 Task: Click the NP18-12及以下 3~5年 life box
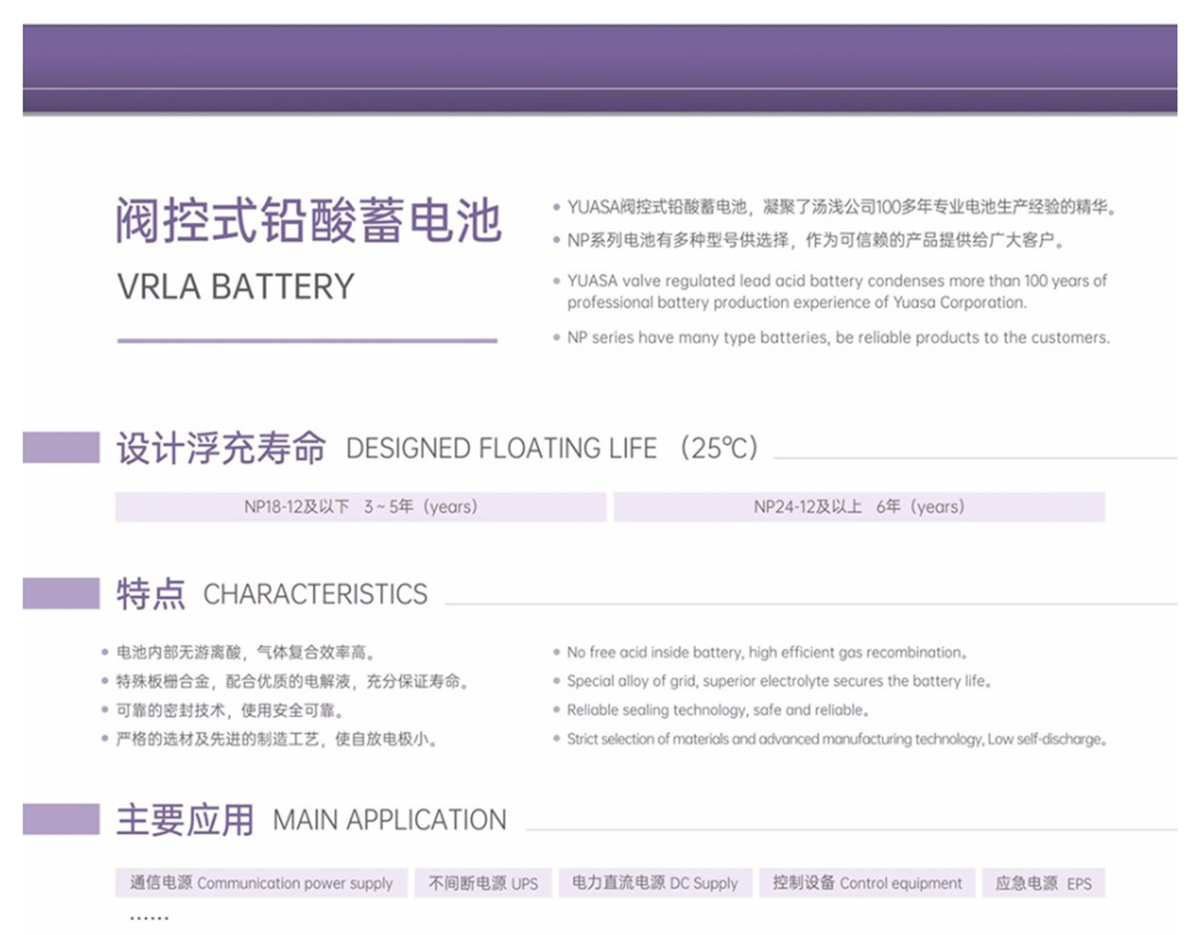[360, 507]
